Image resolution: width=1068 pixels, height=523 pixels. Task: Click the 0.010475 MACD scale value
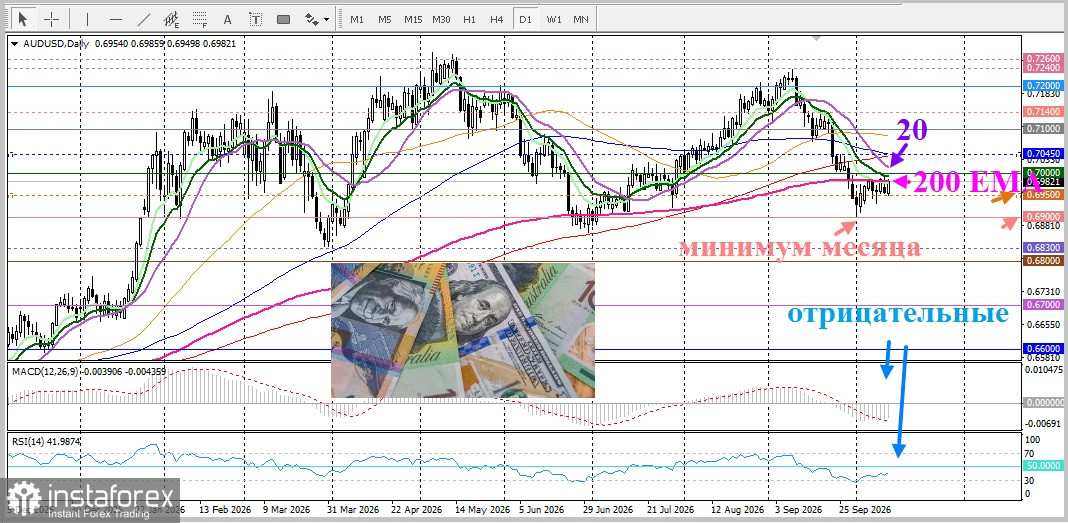tap(1043, 370)
